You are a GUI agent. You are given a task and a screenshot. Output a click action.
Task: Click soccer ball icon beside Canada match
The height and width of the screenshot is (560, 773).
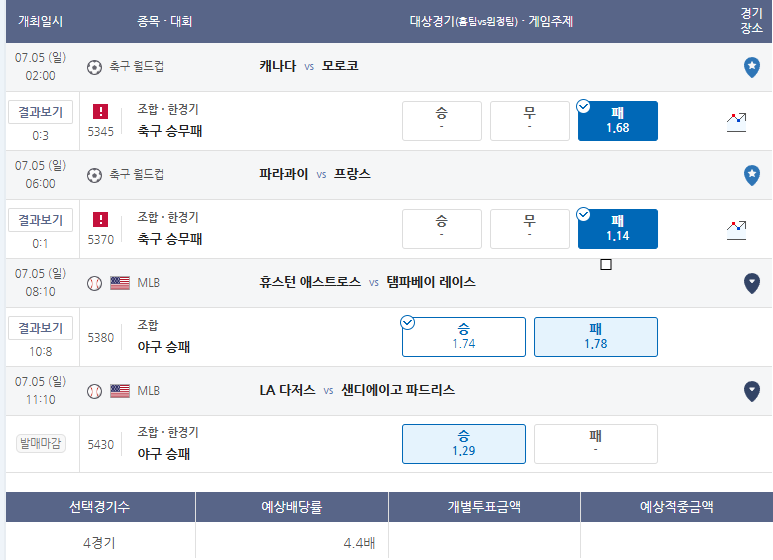click(x=94, y=67)
